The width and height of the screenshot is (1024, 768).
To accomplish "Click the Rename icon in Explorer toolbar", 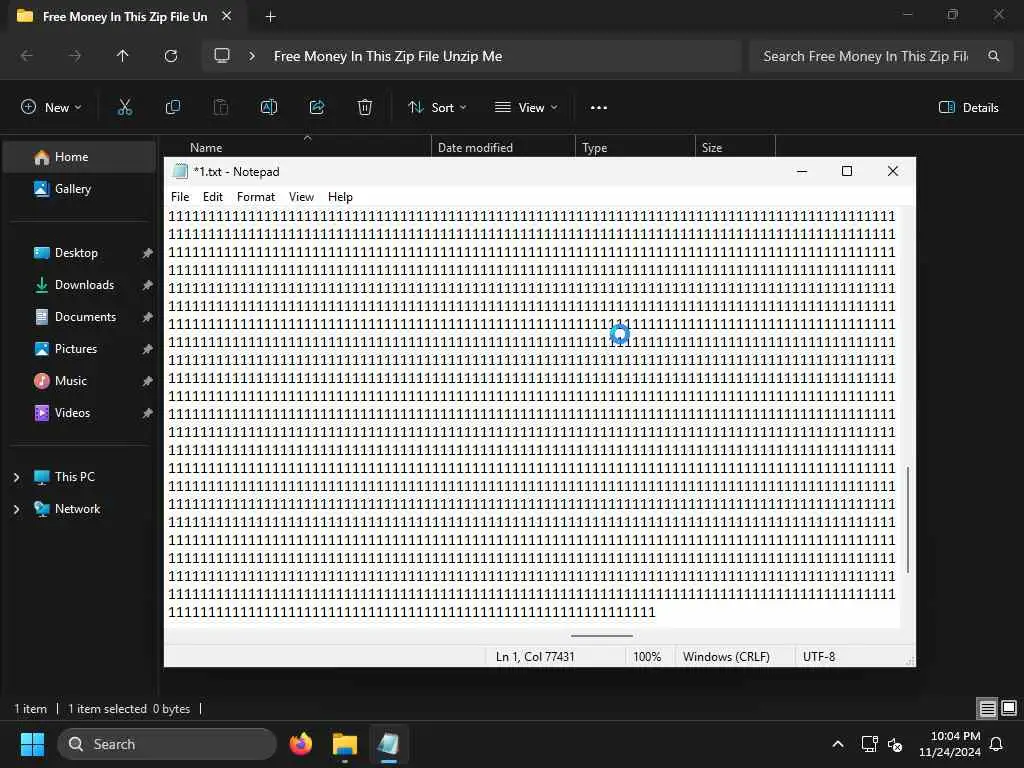I will pos(268,107).
